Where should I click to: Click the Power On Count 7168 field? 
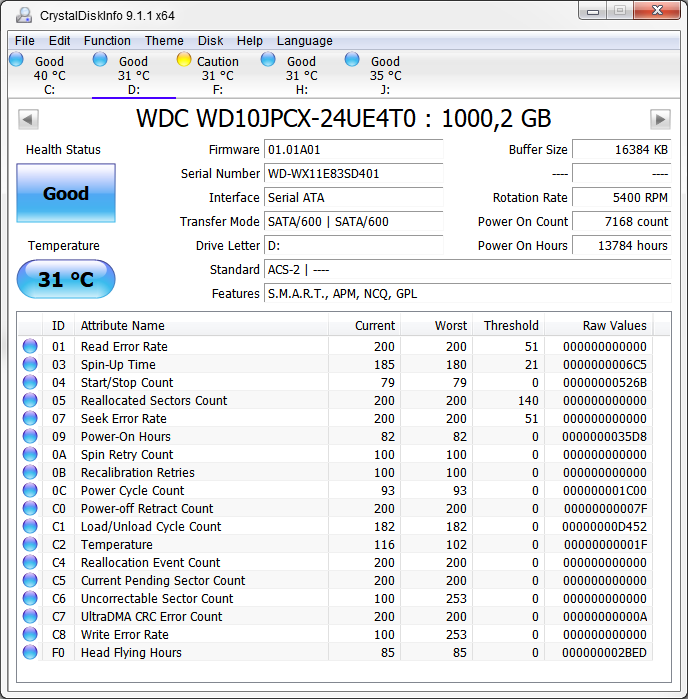(x=622, y=222)
